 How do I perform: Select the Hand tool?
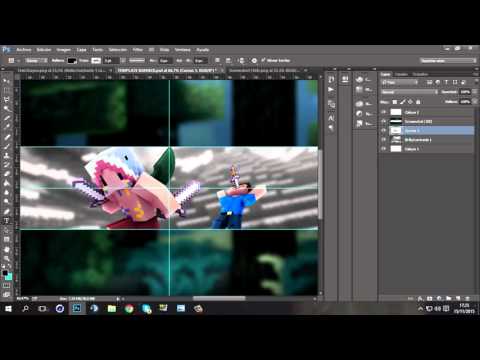(6, 249)
